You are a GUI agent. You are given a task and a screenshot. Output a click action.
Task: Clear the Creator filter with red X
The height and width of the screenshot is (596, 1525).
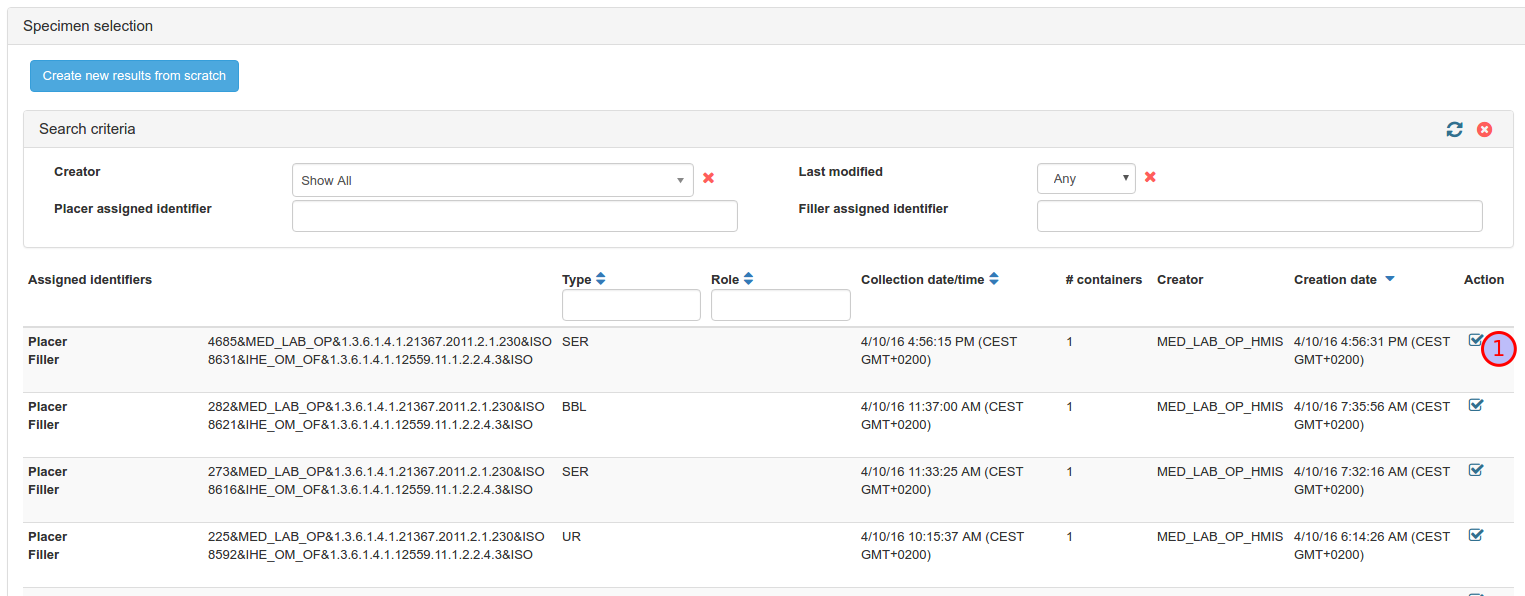[x=708, y=178]
